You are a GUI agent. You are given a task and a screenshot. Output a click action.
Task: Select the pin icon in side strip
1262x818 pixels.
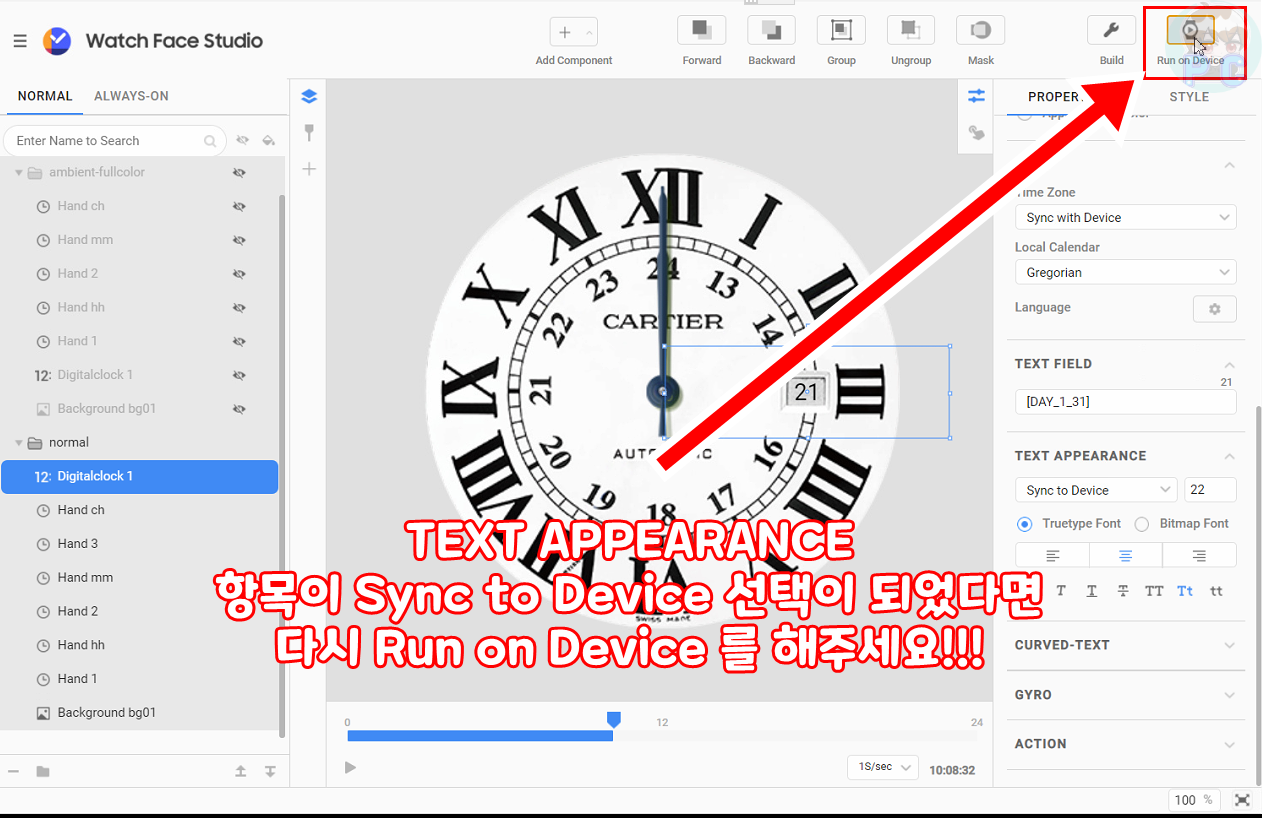coord(309,132)
